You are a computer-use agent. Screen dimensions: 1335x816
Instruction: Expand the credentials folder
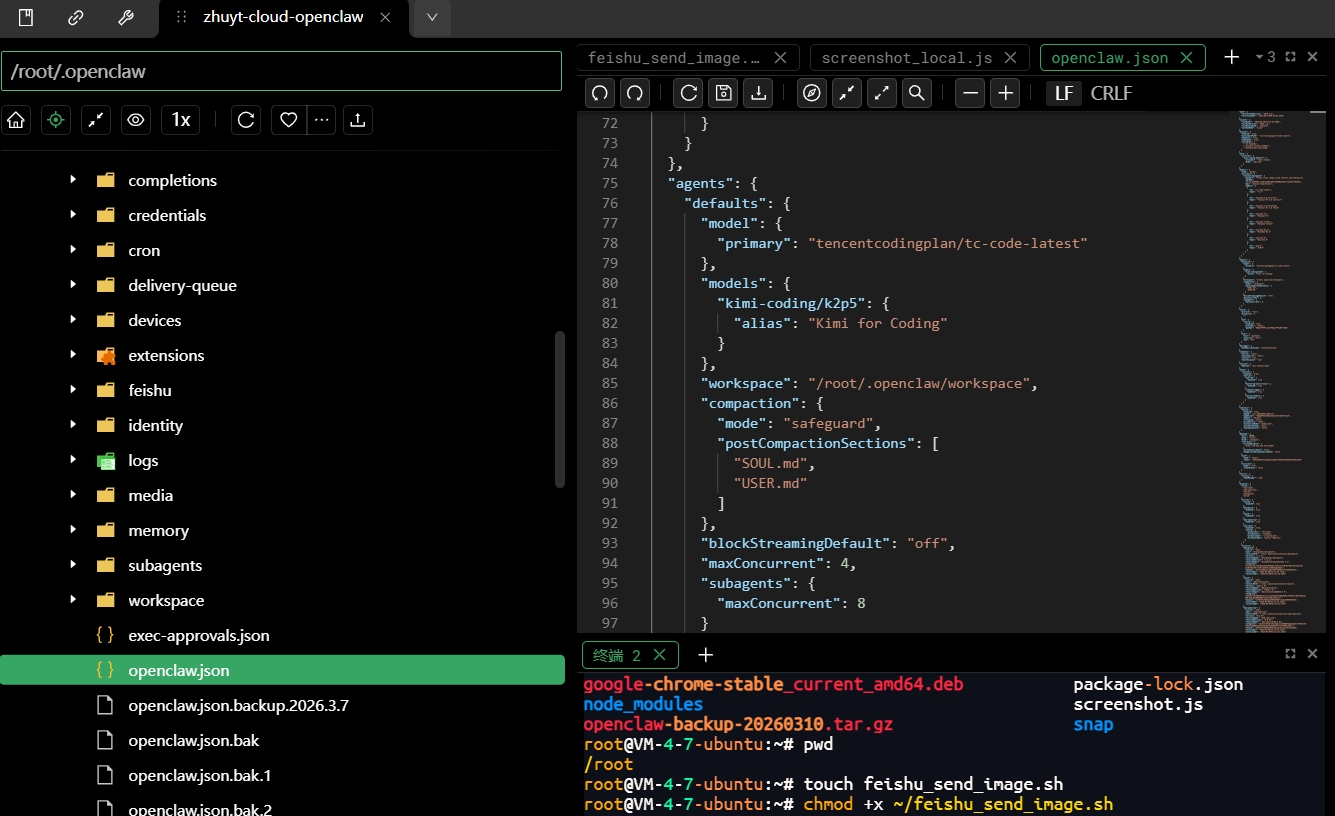click(x=73, y=215)
